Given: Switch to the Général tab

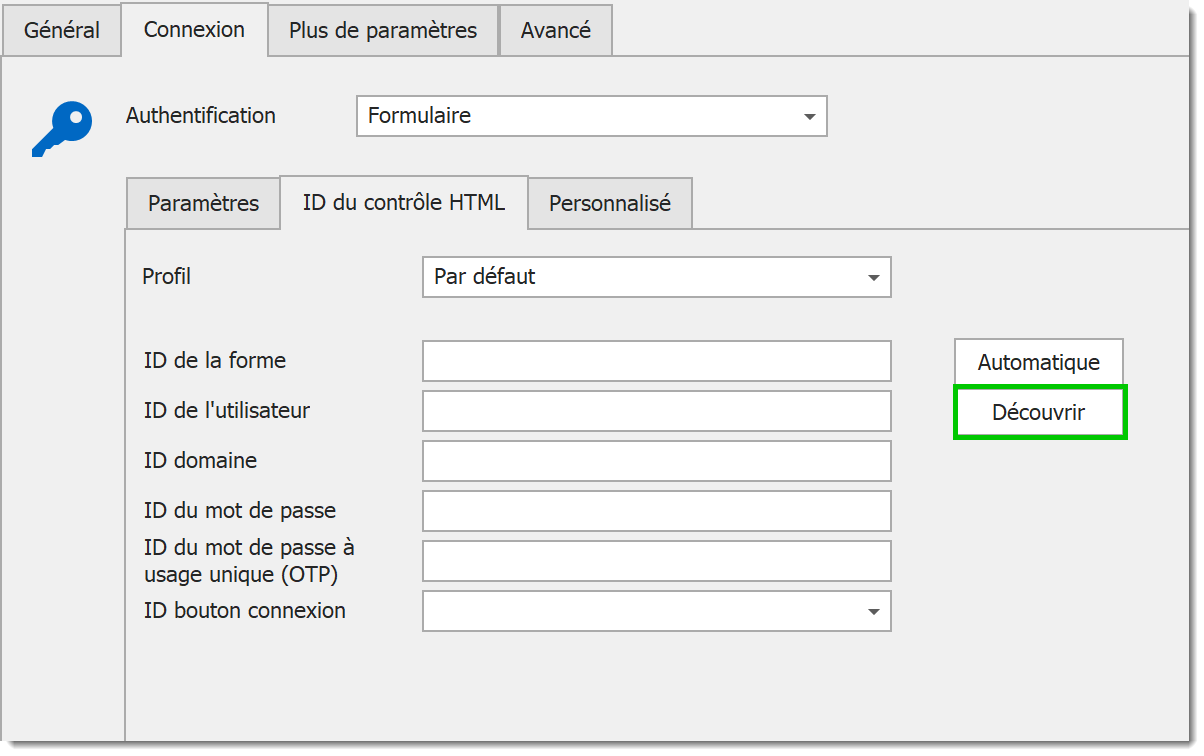Looking at the screenshot, I should pyautogui.click(x=62, y=30).
